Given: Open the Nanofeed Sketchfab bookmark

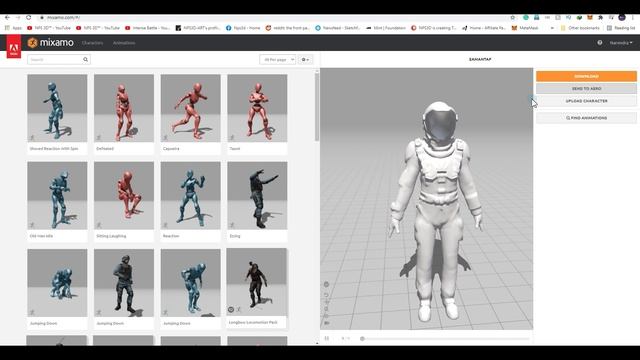Looking at the screenshot, I should [x=338, y=28].
